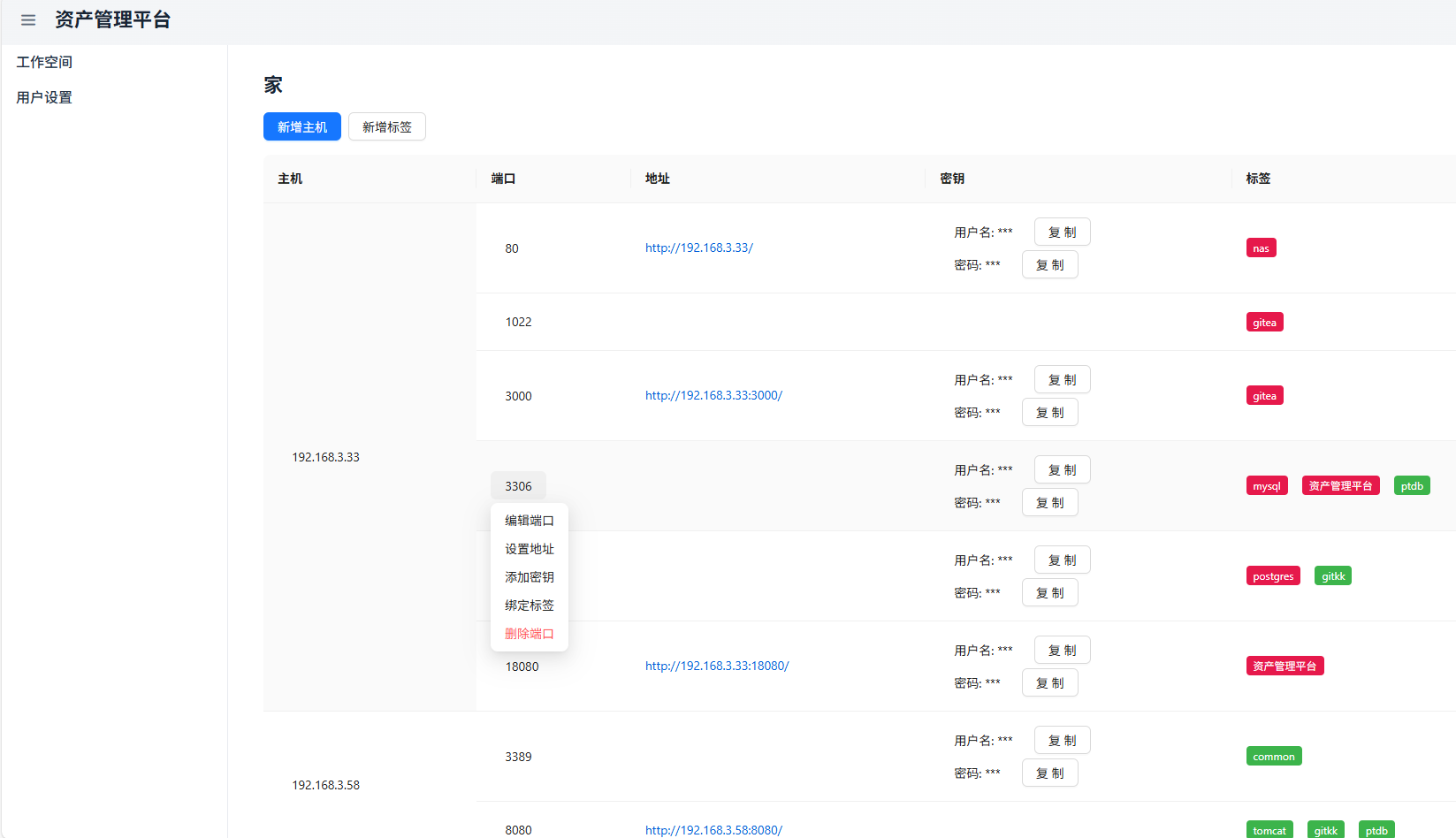Click 删除端口 in the context menu
This screenshot has width=1456, height=838.
click(529, 634)
